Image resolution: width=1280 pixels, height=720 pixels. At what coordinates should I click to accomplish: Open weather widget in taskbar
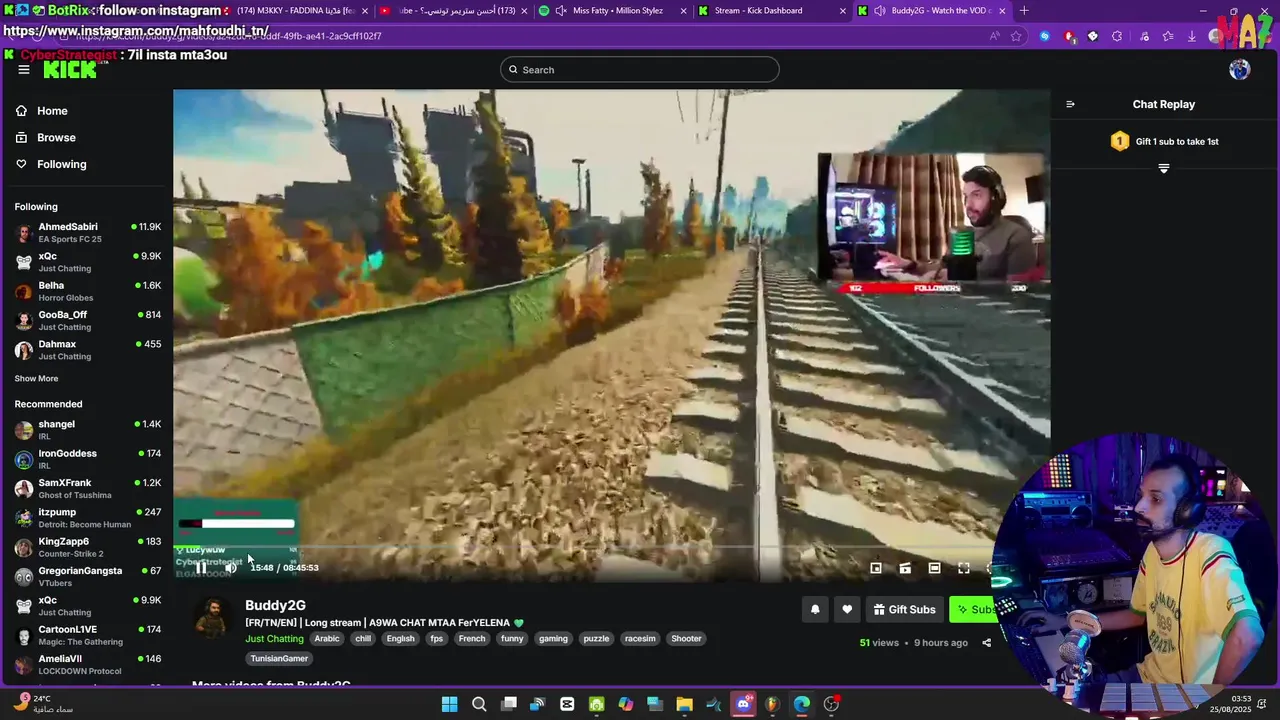point(45,704)
